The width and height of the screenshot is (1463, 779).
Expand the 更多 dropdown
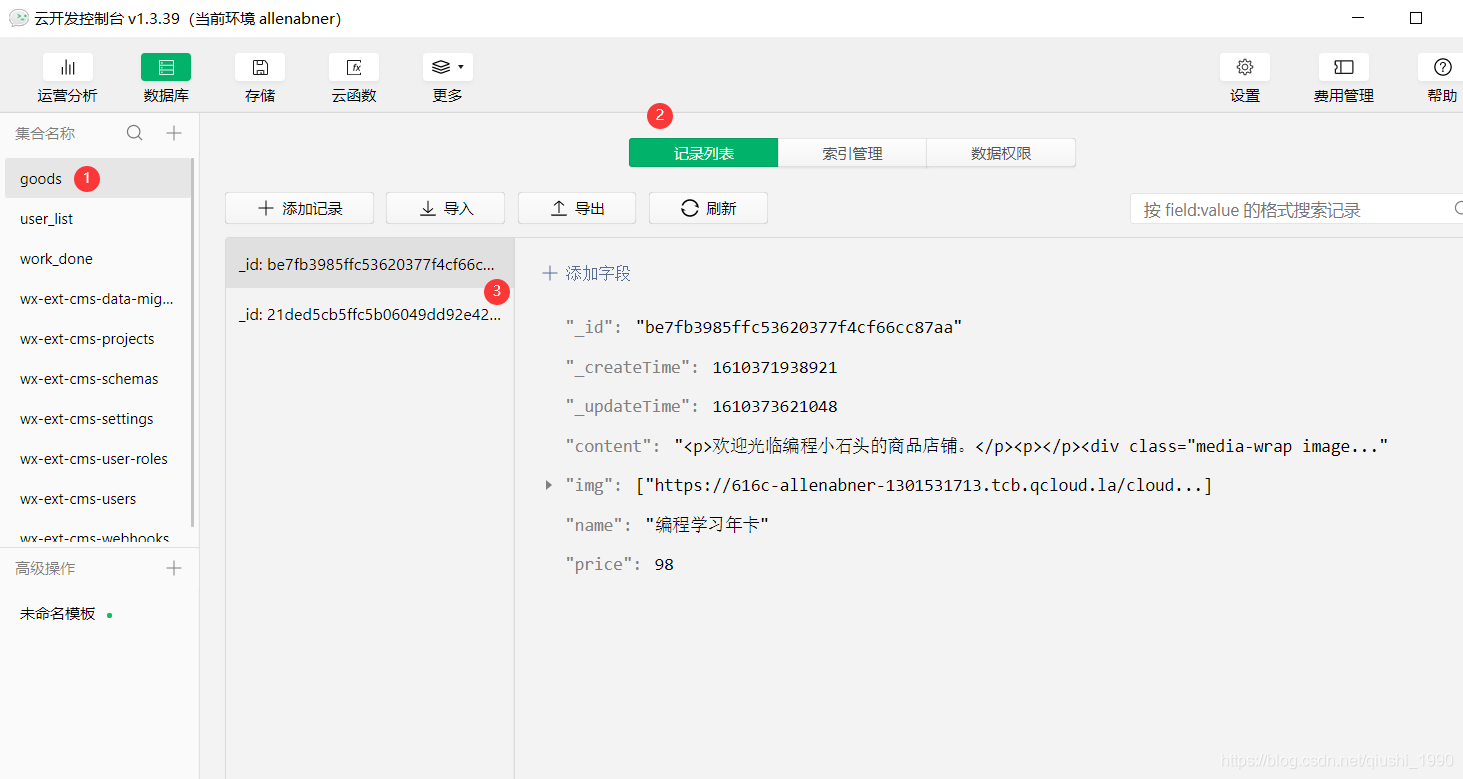point(448,68)
